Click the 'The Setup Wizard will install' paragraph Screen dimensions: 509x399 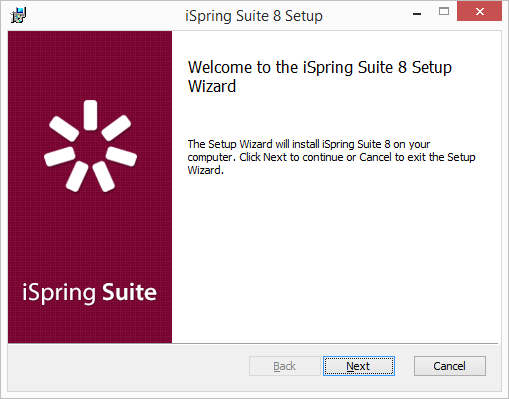[331, 157]
